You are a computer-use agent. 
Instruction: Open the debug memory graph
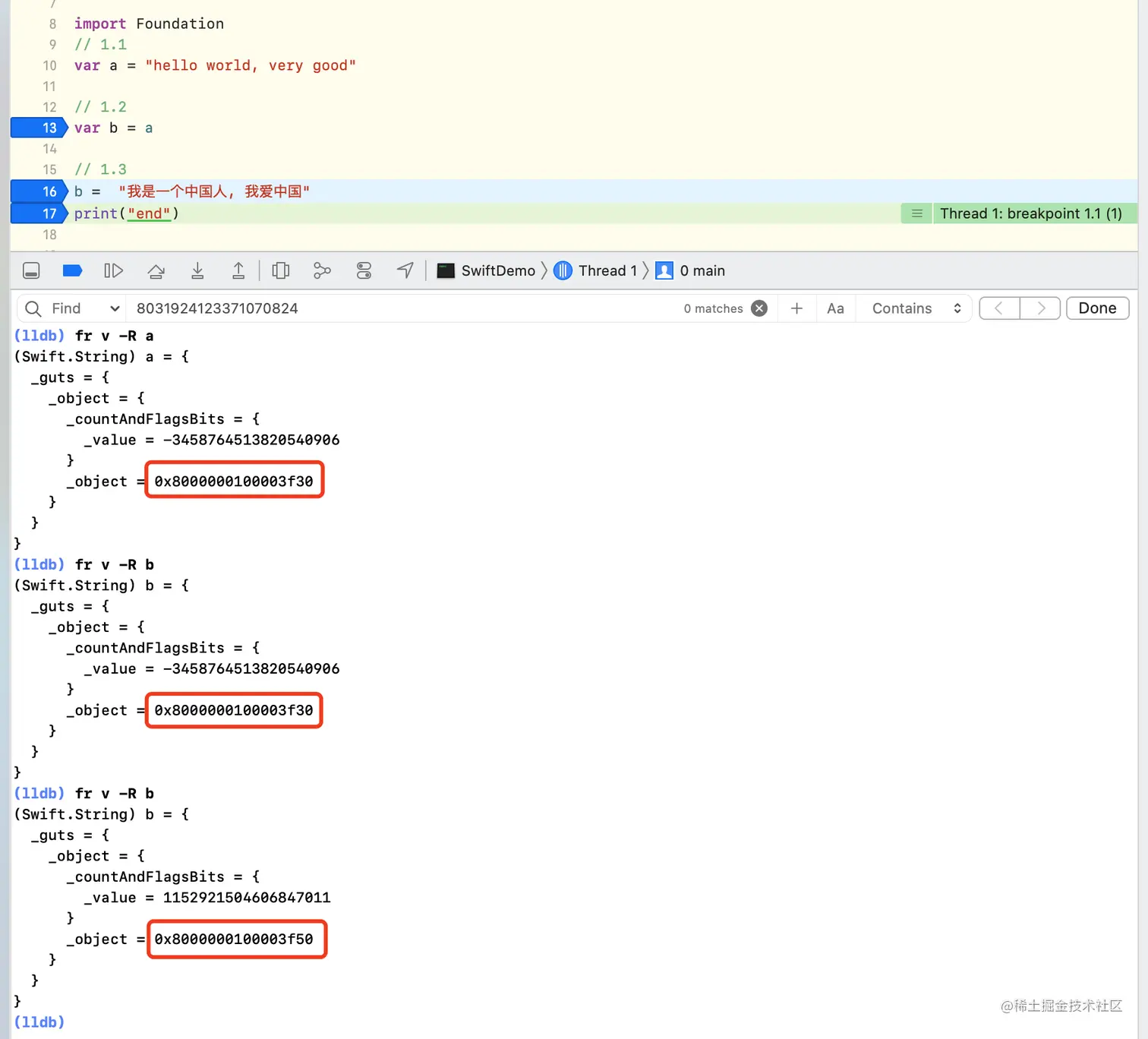323,270
